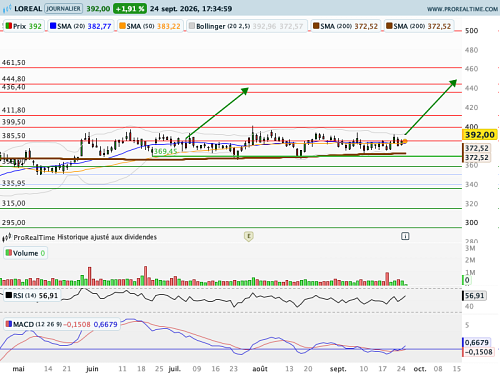Click the 'juil.' date on time axis

[x=174, y=369]
